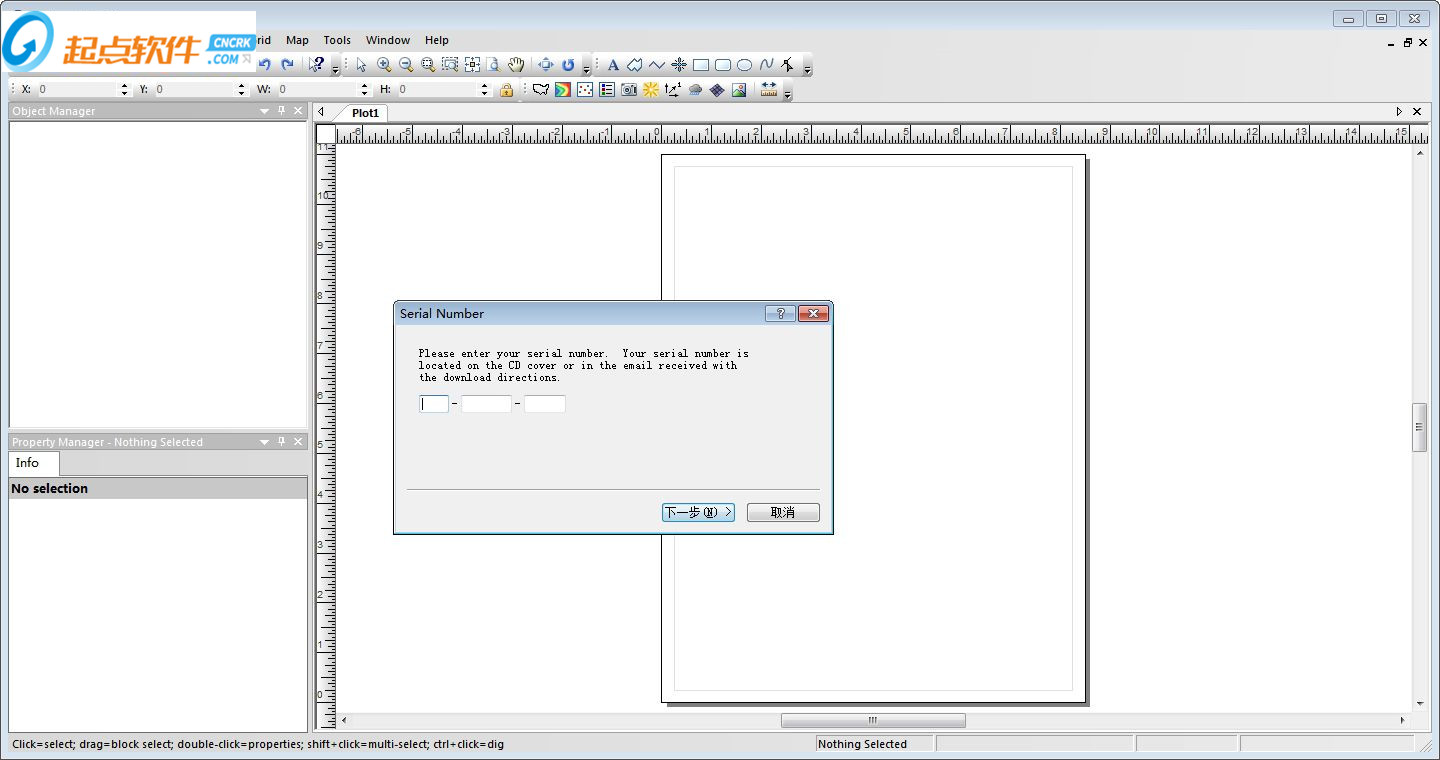Switch to the Plot1 tab
Image resolution: width=1440 pixels, height=760 pixels.
(366, 113)
